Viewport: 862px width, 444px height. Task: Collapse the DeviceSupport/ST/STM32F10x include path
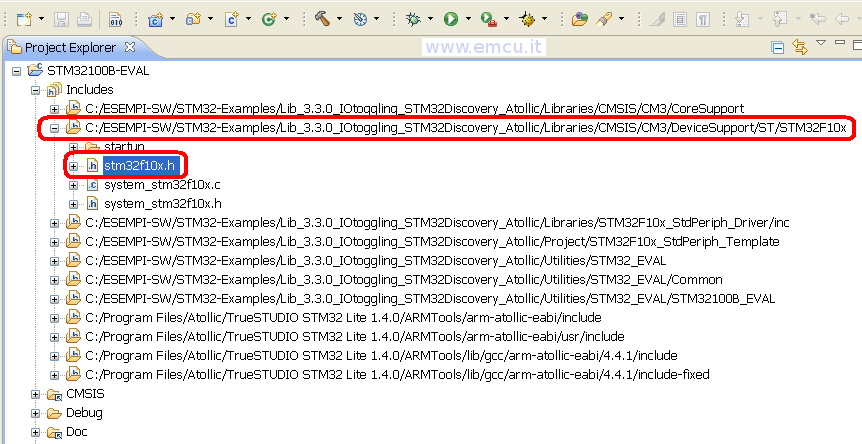[54, 128]
